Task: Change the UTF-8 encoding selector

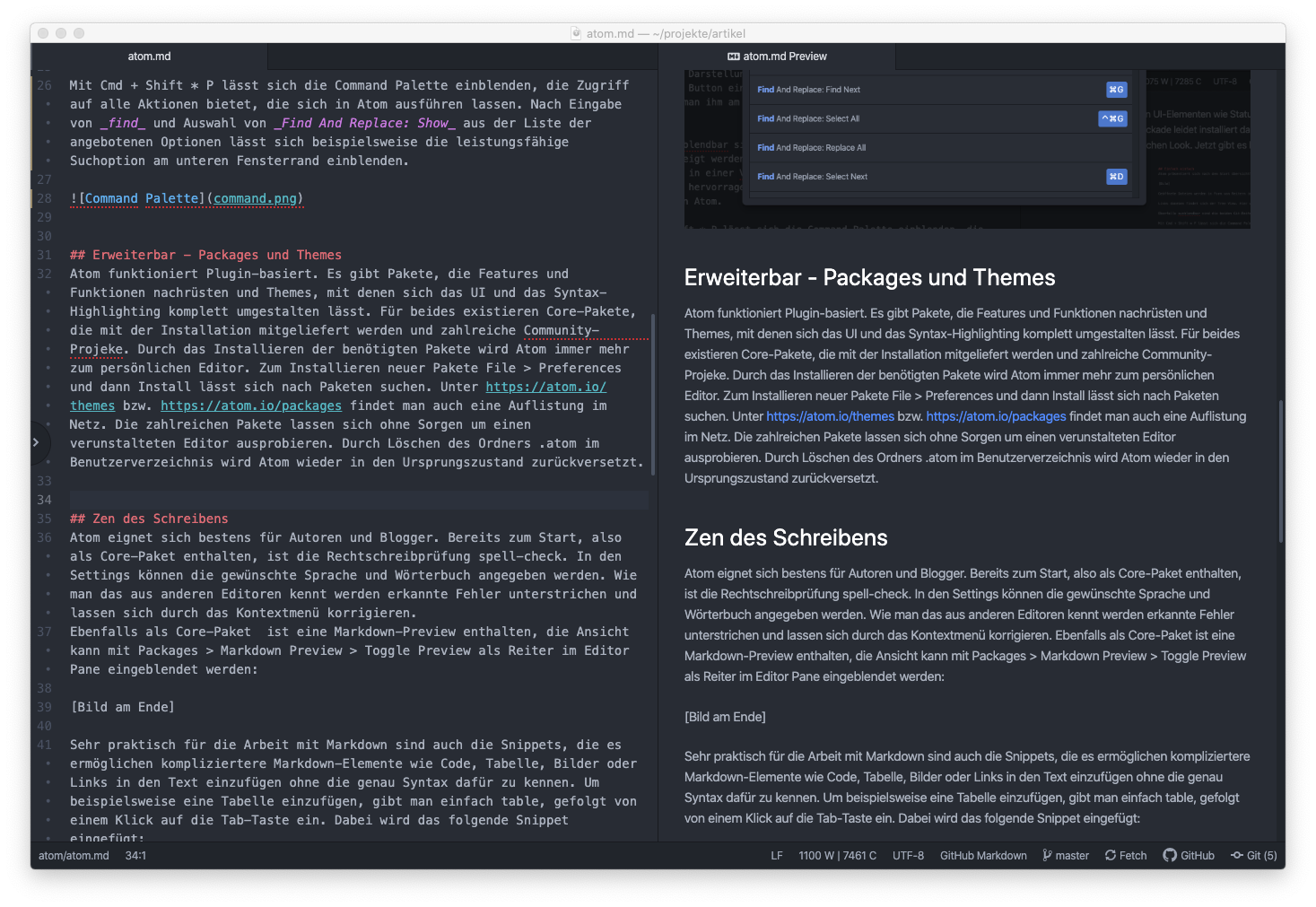Action: pyautogui.click(x=908, y=856)
